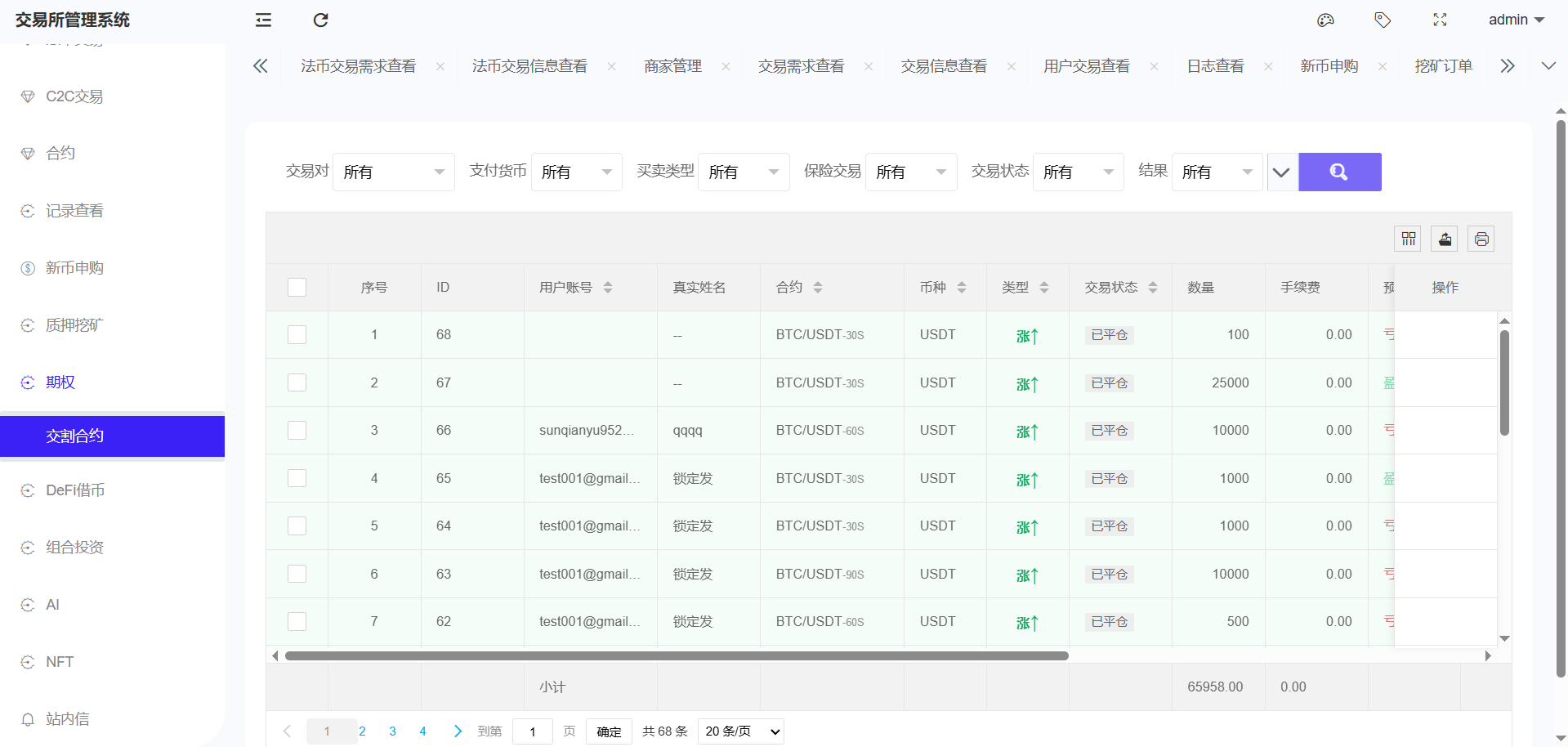Click the sidebar collapse menu icon
Viewport: 1568px width, 747px height.
[263, 20]
